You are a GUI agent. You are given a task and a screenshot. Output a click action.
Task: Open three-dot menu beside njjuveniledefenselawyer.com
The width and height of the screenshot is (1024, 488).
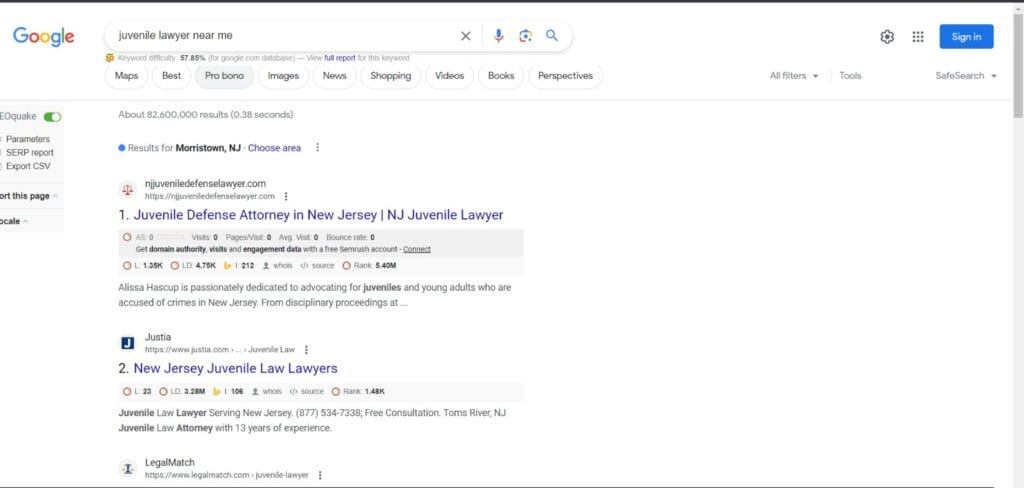286,196
